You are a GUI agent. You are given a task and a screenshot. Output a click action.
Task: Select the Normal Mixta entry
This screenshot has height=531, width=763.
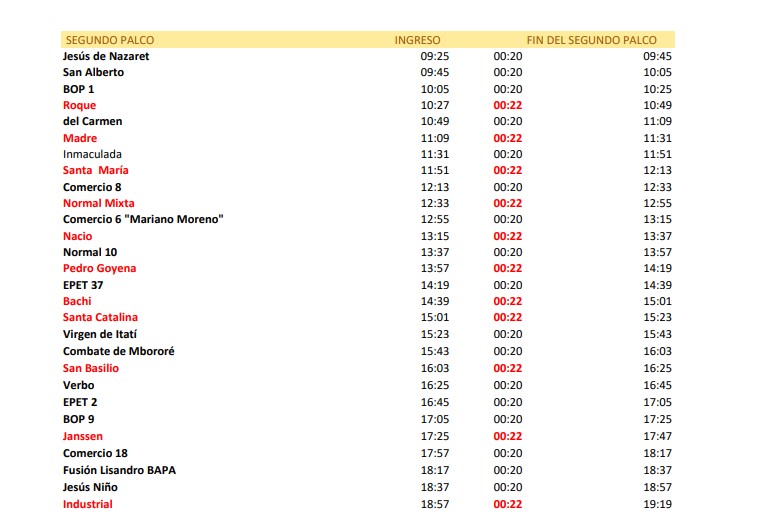98,204
